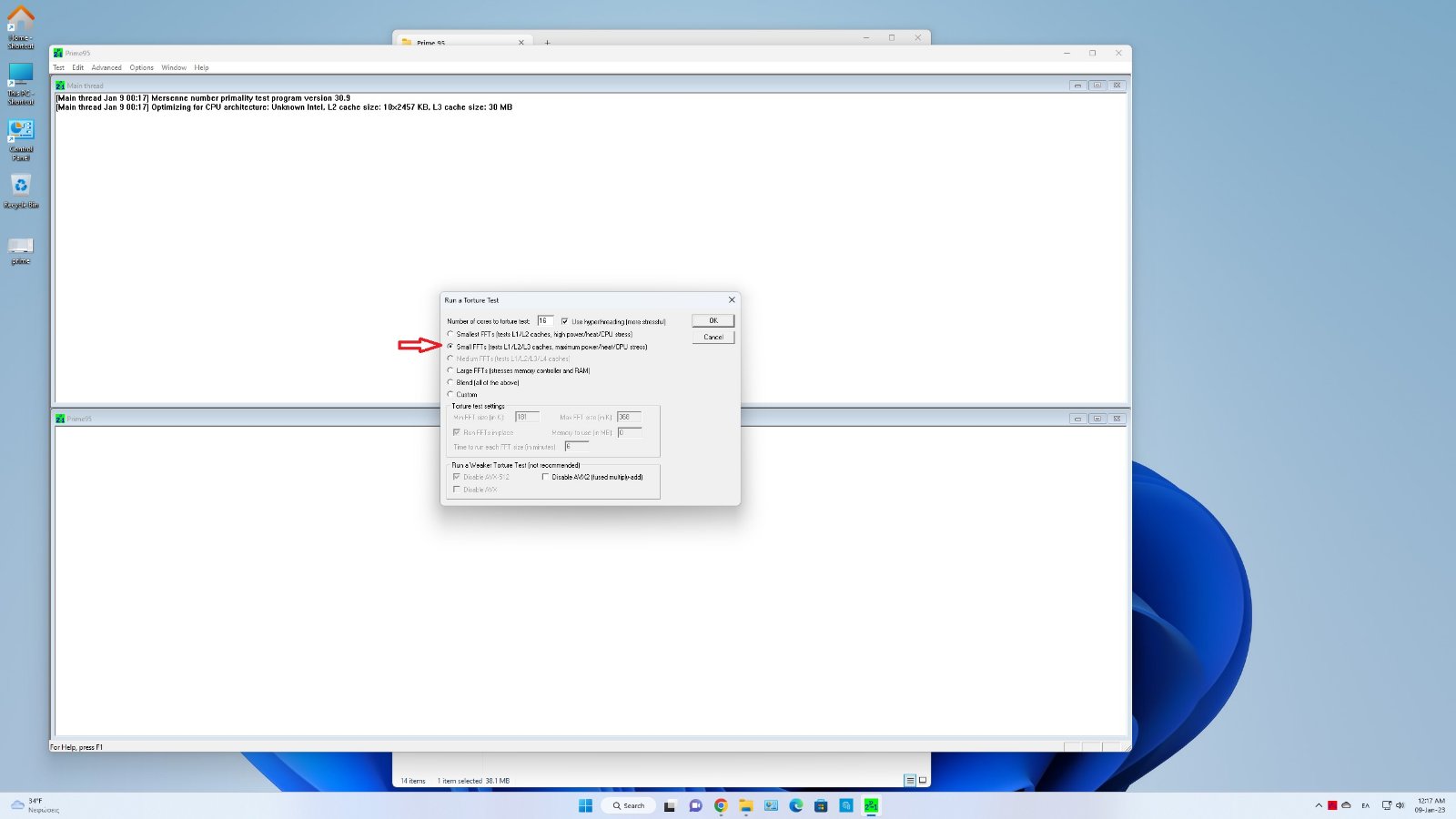Image resolution: width=1456 pixels, height=819 pixels.
Task: Switch Explorer to the details view
Action: pos(910,780)
